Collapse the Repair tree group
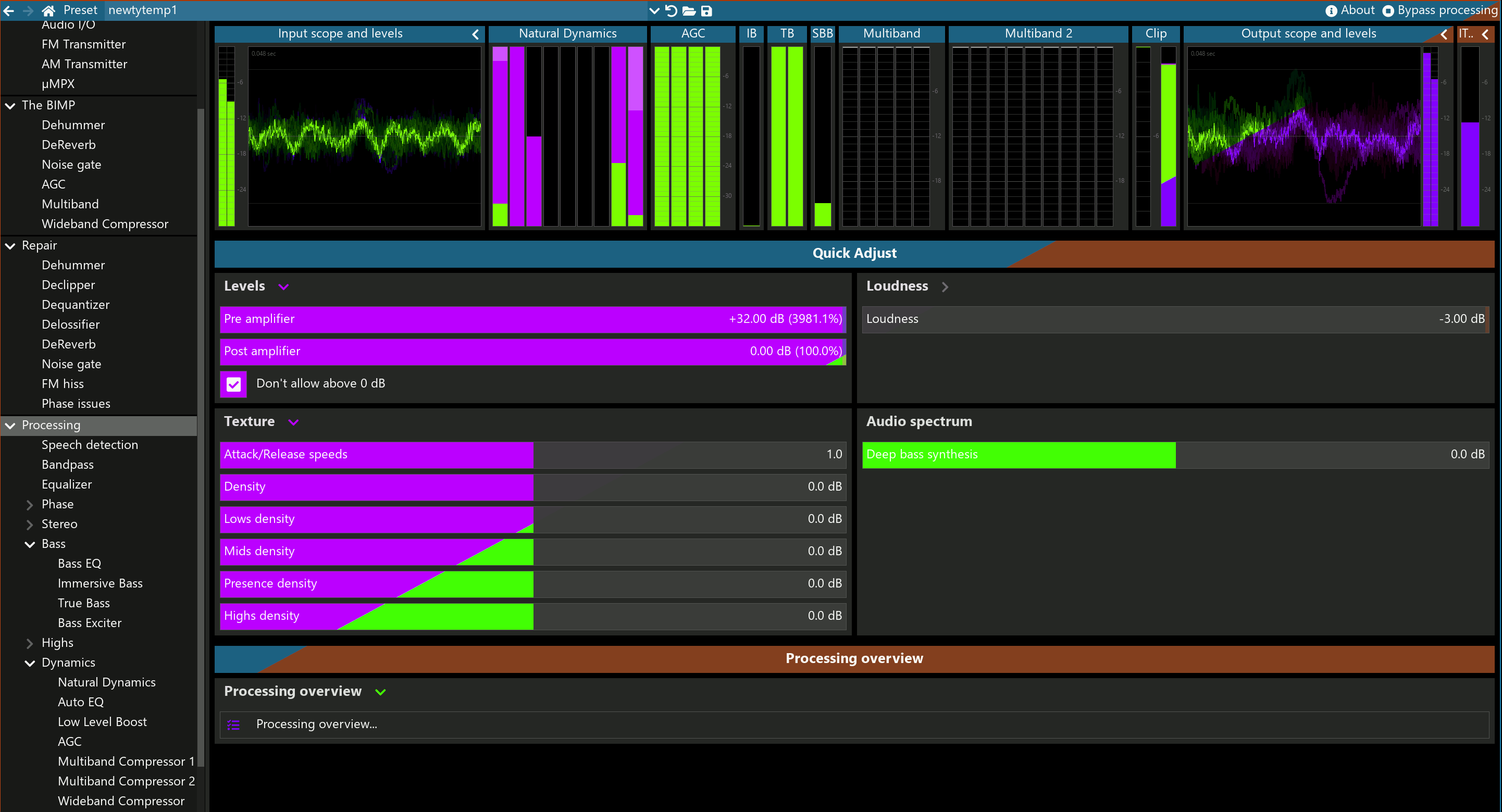This screenshot has height=812, width=1502. [x=10, y=246]
